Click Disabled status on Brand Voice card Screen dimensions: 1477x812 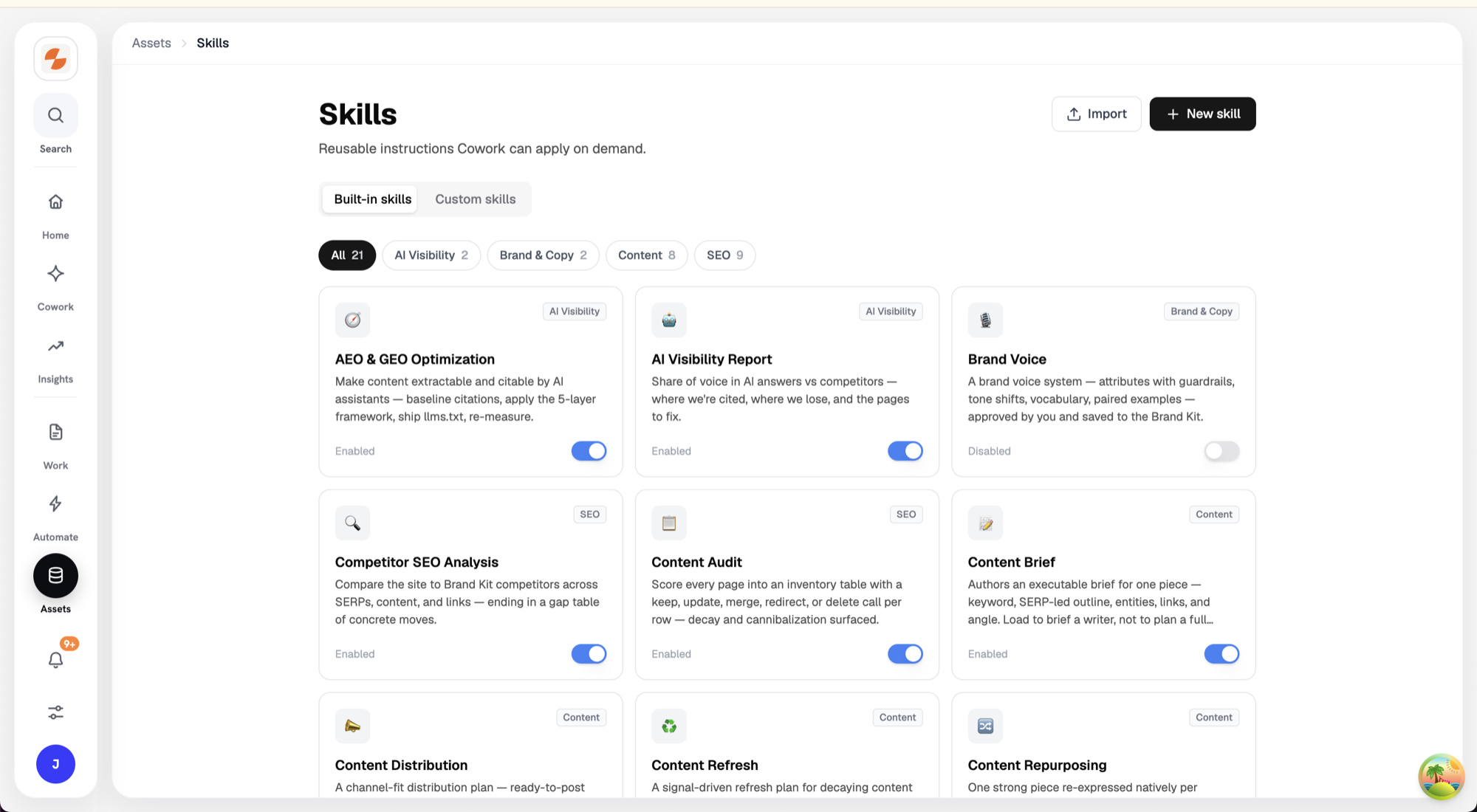click(989, 451)
